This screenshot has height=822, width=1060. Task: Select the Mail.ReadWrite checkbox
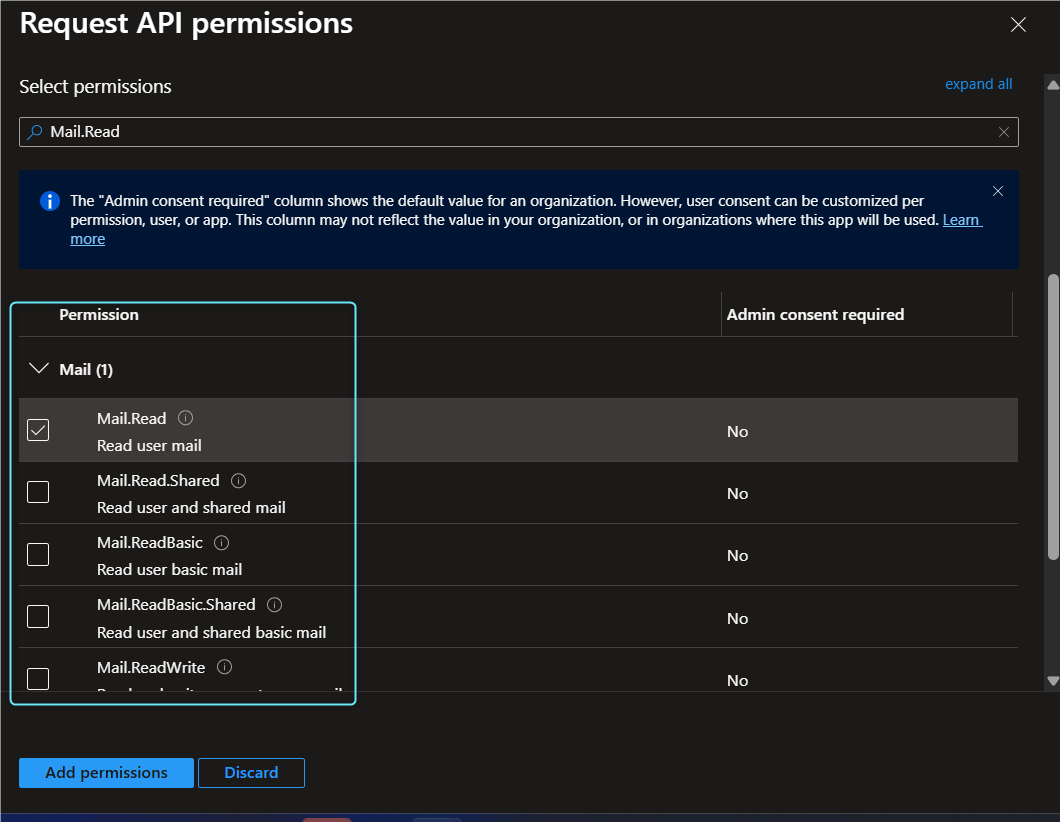tap(38, 679)
